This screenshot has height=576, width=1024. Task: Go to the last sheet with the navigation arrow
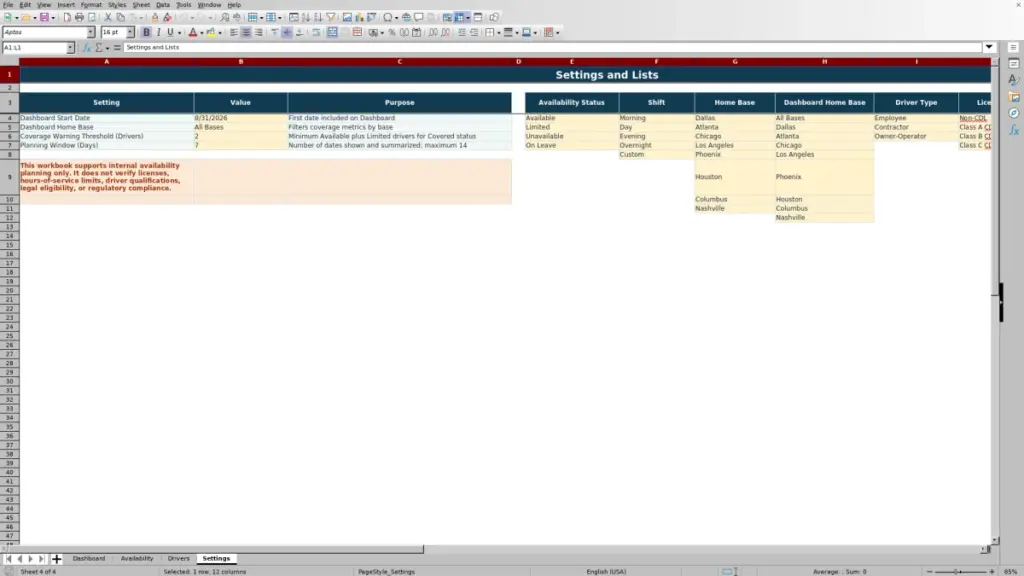41,559
